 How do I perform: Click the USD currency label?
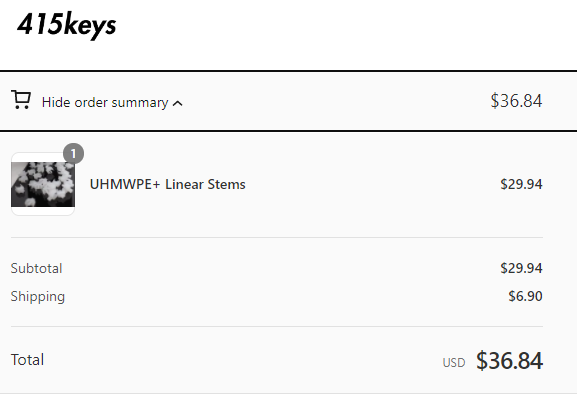pyautogui.click(x=454, y=363)
